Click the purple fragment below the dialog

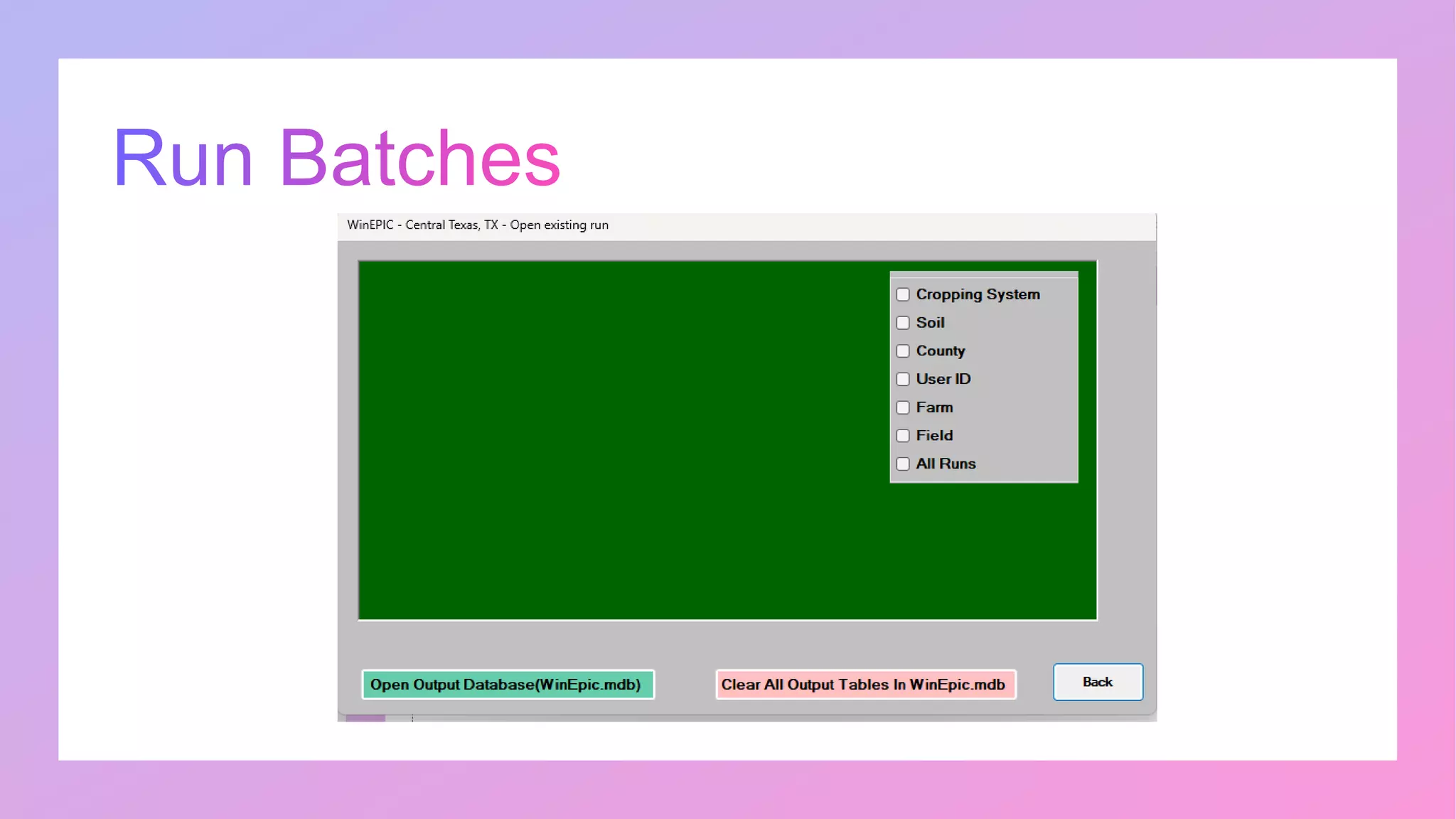click(365, 719)
